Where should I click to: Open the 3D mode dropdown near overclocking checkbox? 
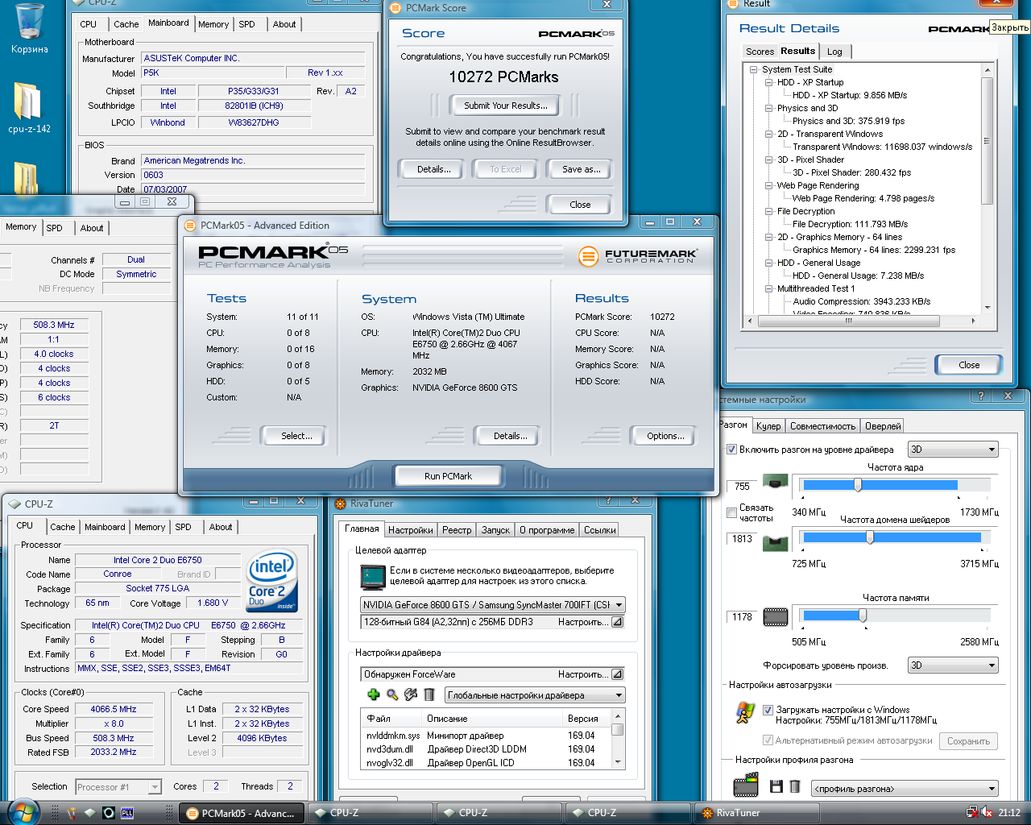coord(953,450)
